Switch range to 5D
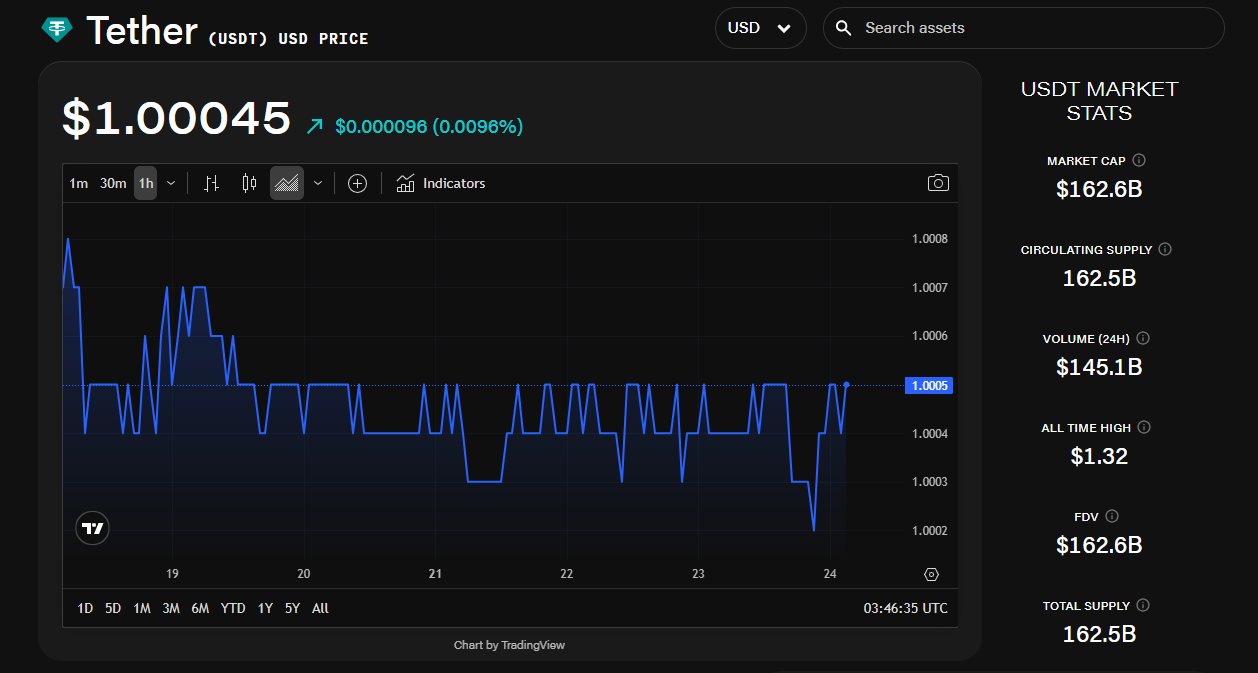The image size is (1258, 673). (x=113, y=608)
